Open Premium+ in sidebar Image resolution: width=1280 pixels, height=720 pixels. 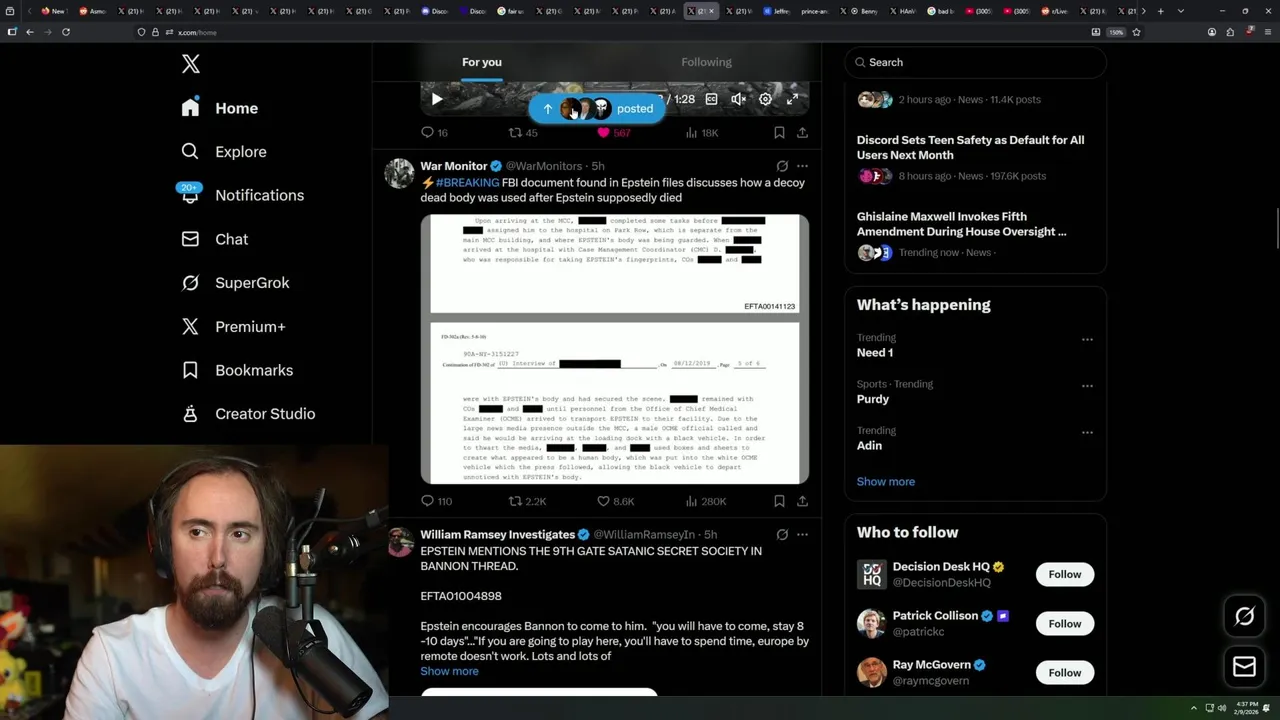coord(233,327)
